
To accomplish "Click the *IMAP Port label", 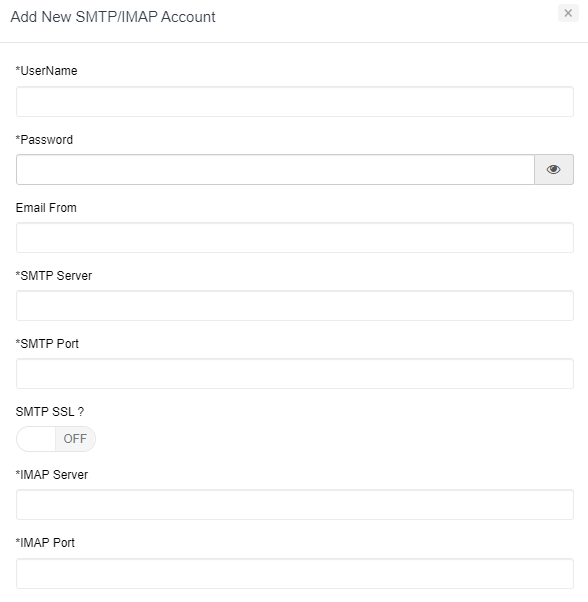I will point(45,543).
